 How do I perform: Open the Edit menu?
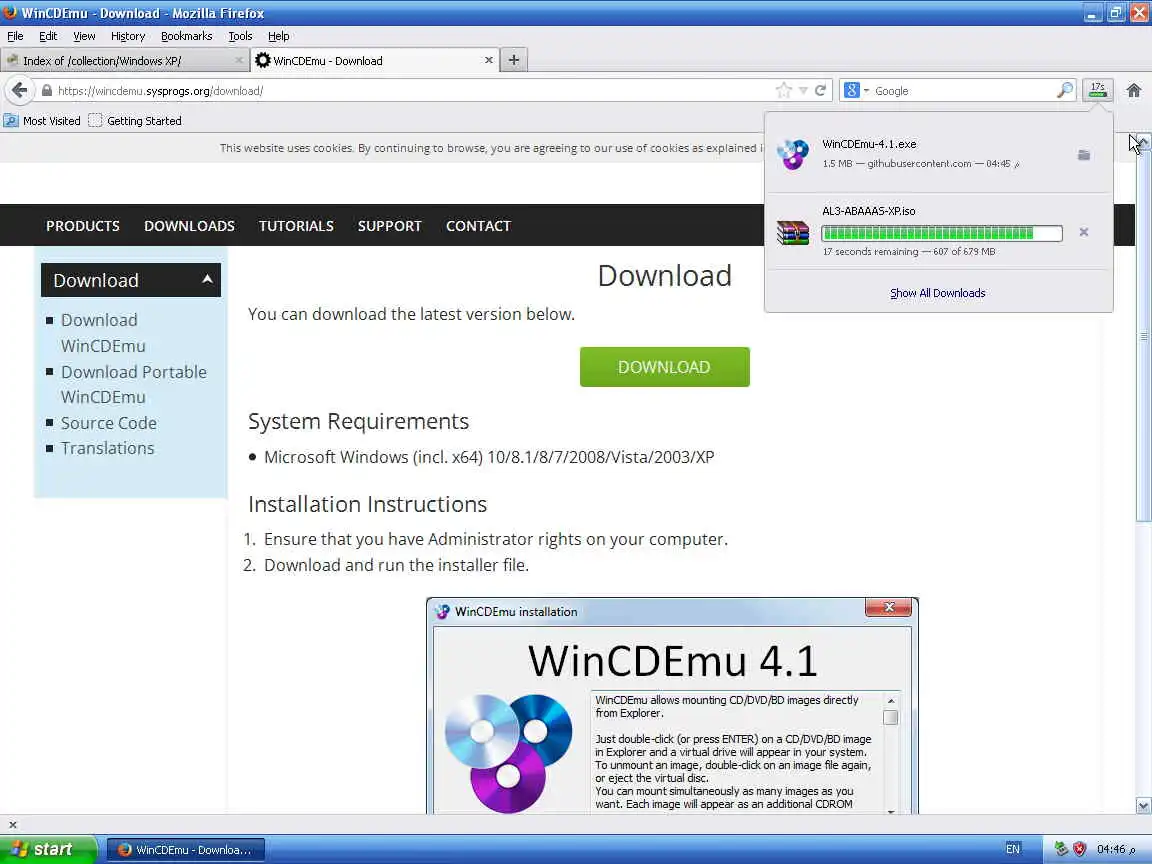tap(48, 36)
